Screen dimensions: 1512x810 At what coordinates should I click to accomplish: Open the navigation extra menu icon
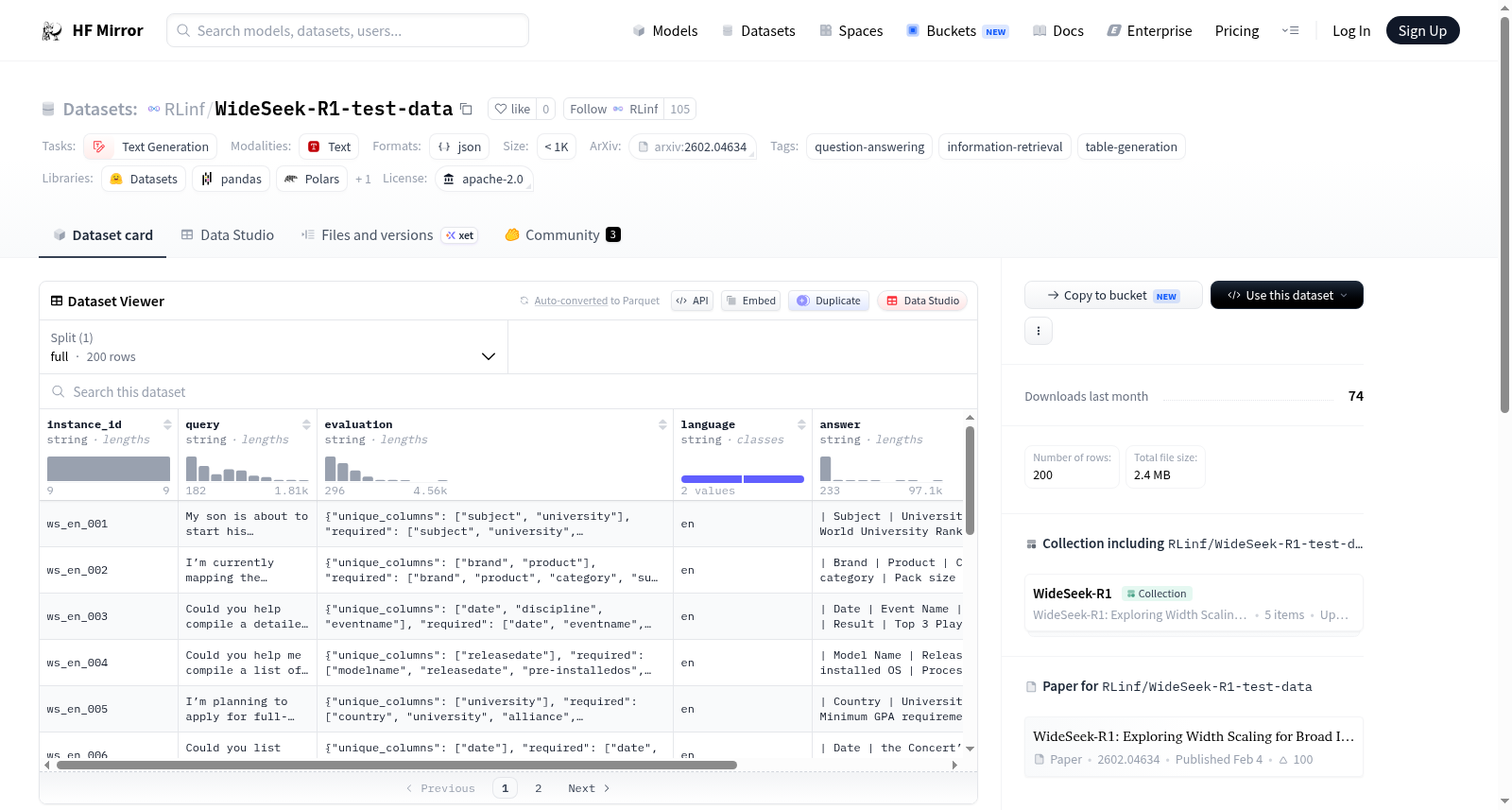click(x=1290, y=31)
